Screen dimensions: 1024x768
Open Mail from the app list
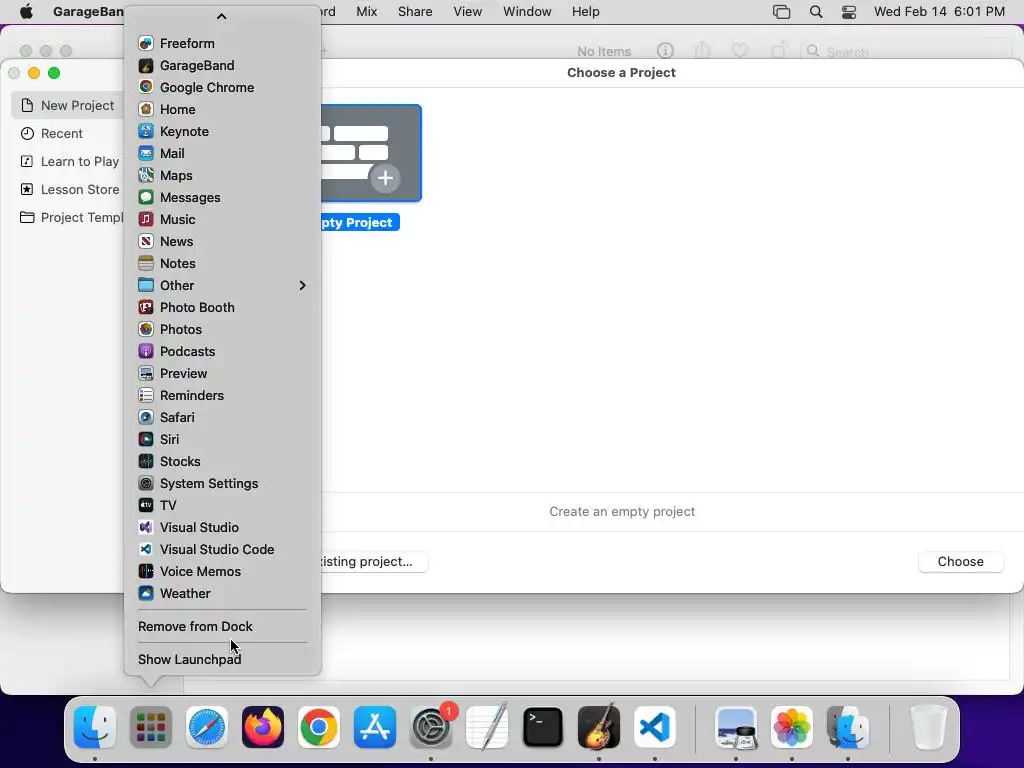coord(222,153)
